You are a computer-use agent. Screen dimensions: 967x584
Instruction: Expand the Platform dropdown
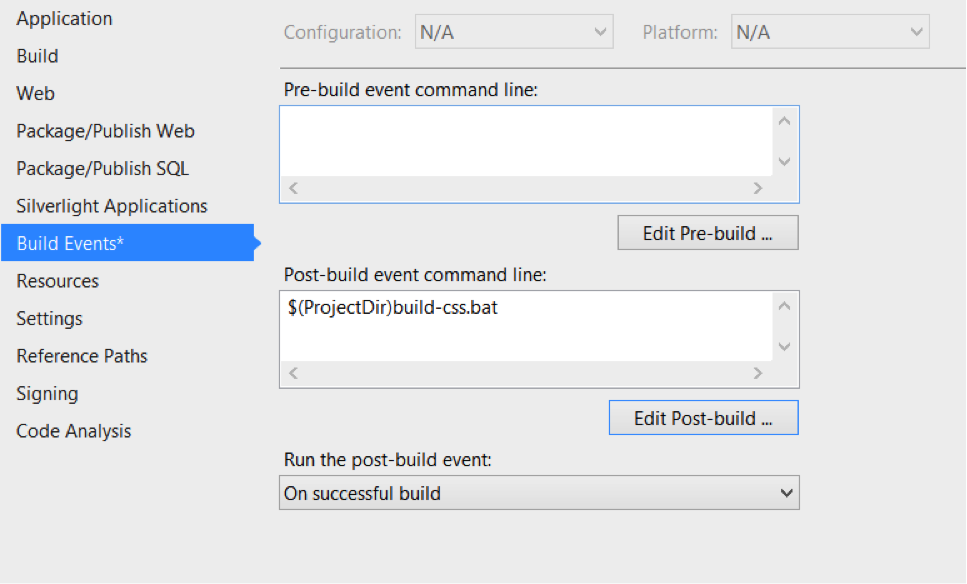click(x=830, y=32)
